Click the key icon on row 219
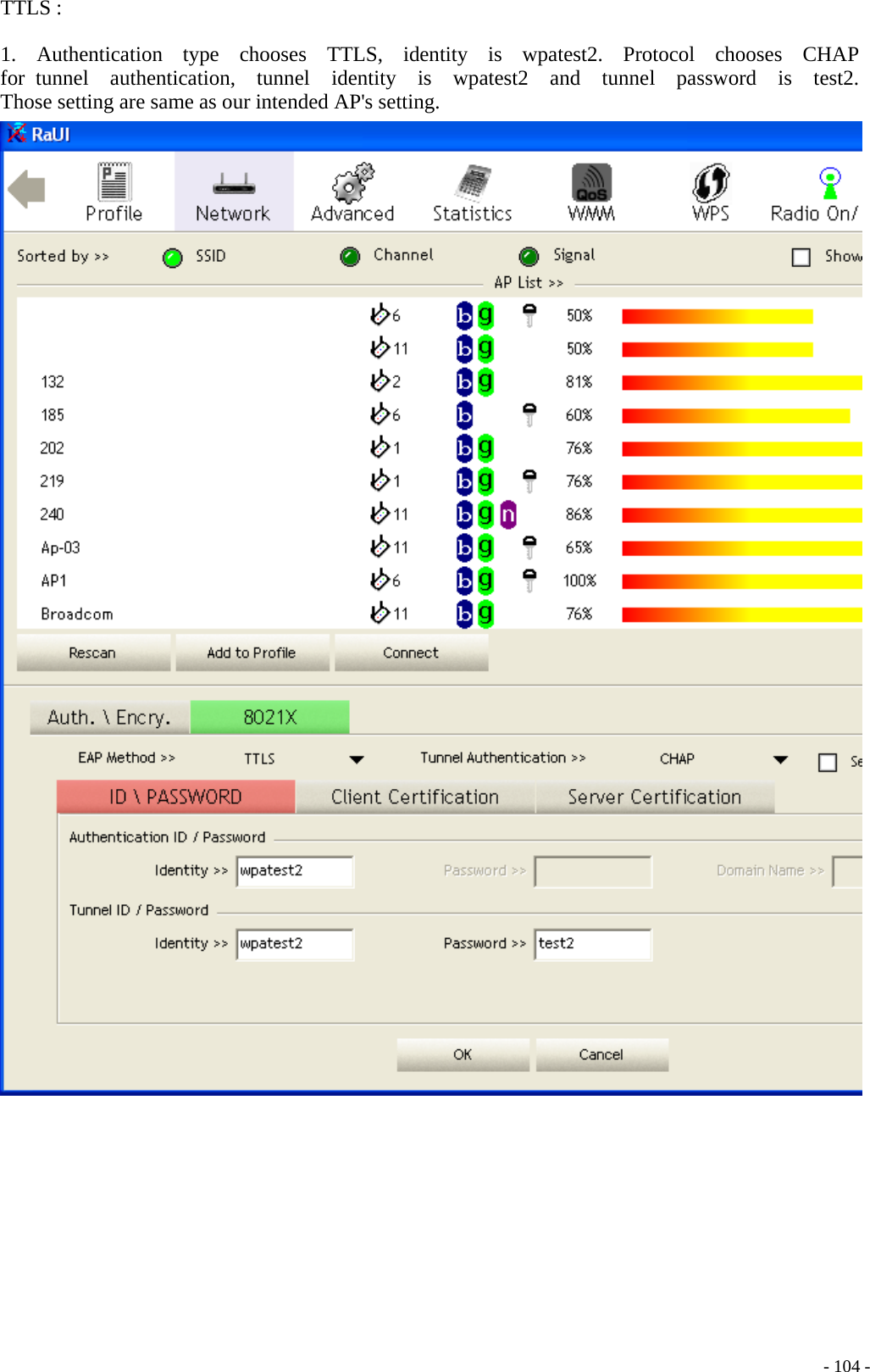Screen dimensions: 870x1372 pyautogui.click(x=529, y=480)
